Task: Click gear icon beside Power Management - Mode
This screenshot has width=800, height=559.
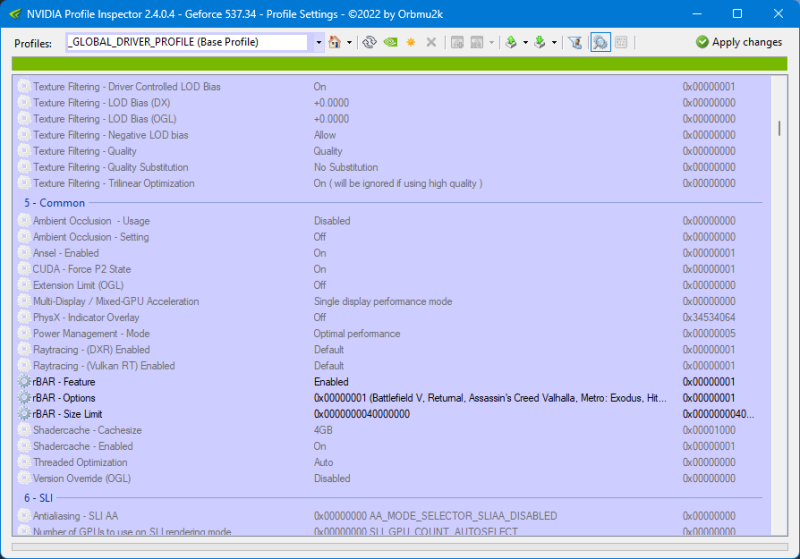Action: [x=24, y=333]
